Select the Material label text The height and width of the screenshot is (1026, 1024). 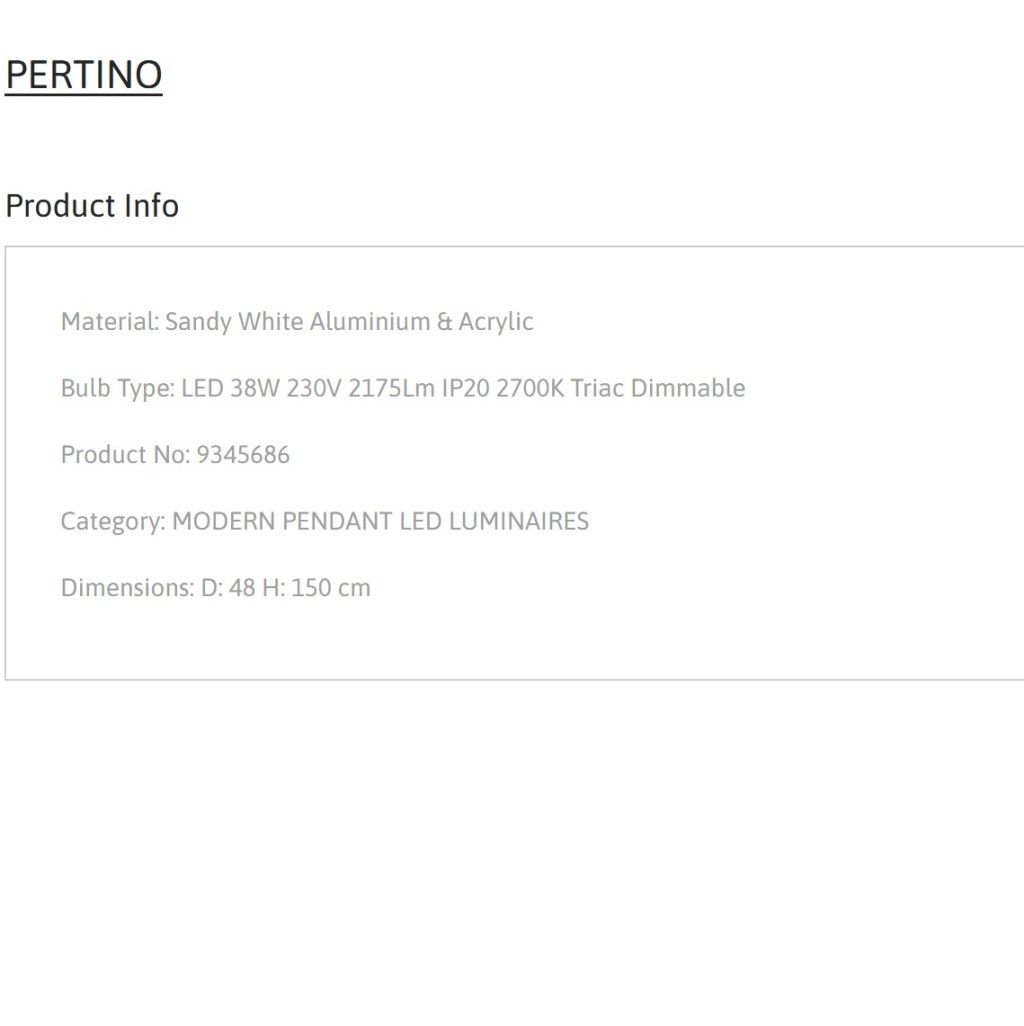coord(110,321)
